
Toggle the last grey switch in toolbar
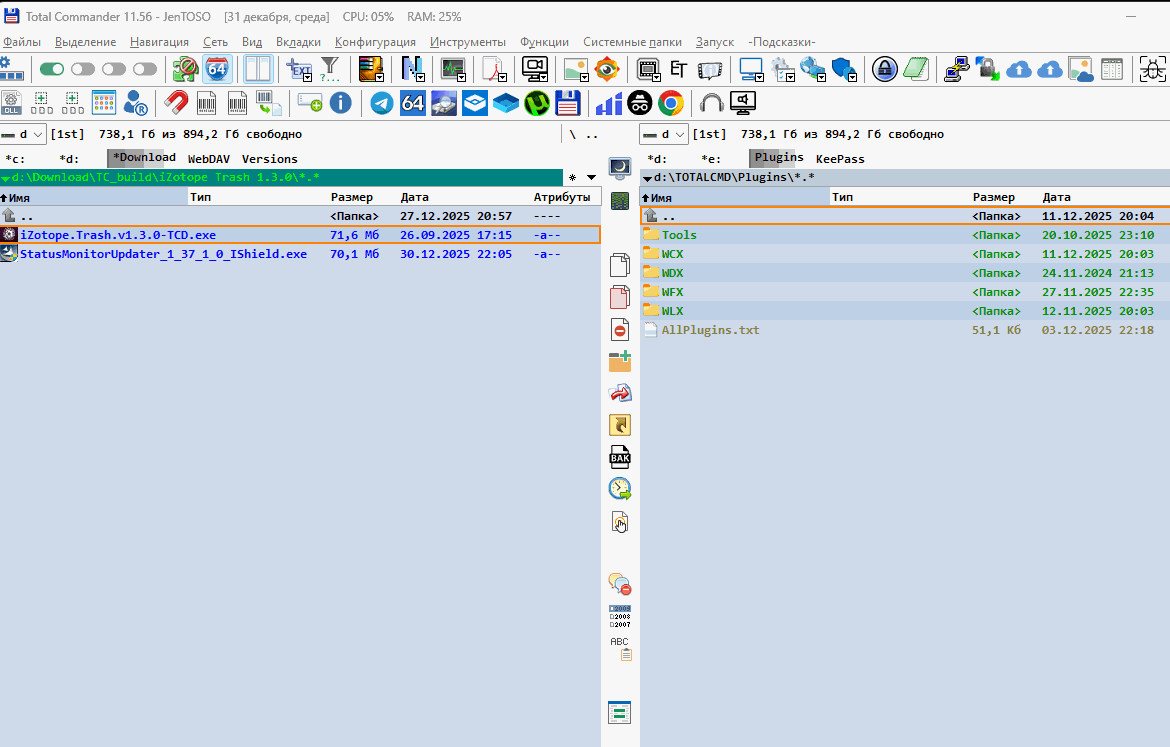[x=145, y=69]
